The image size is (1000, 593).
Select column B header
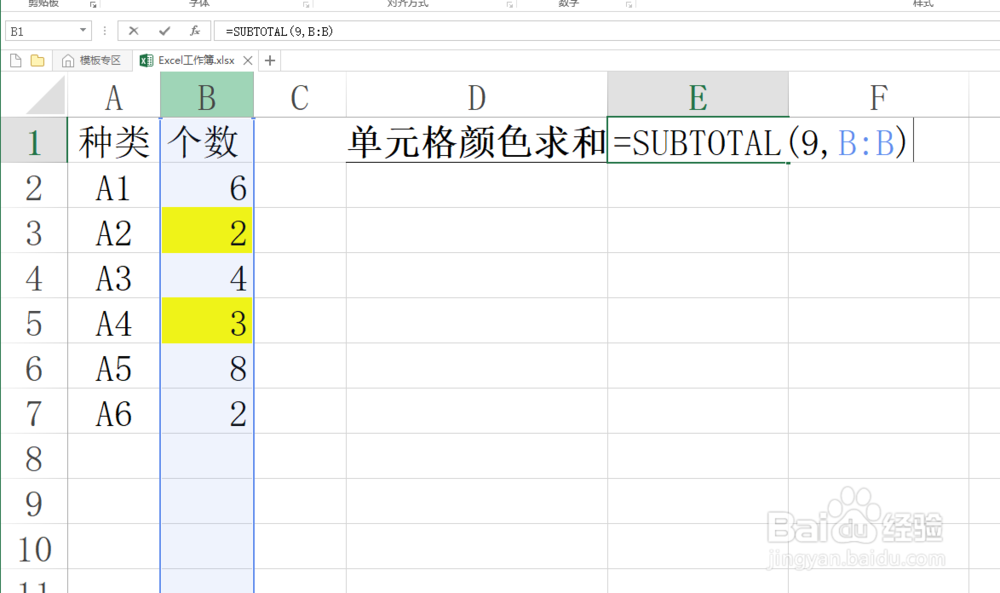(x=207, y=96)
